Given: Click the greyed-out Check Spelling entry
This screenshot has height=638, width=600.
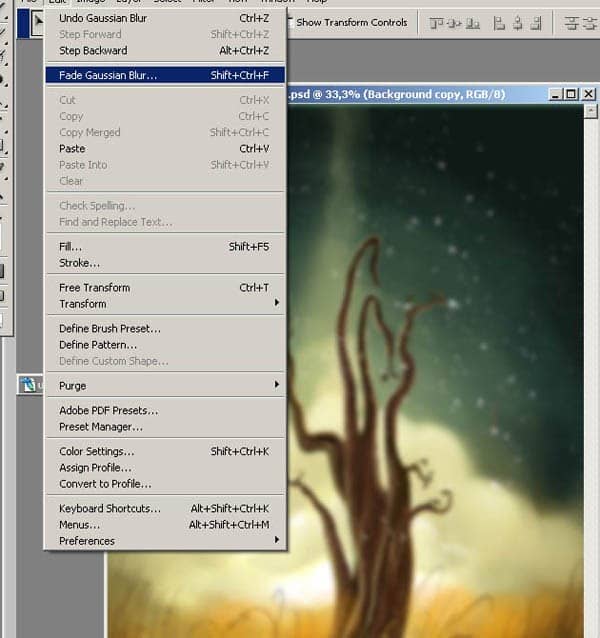Looking at the screenshot, I should [165, 205].
